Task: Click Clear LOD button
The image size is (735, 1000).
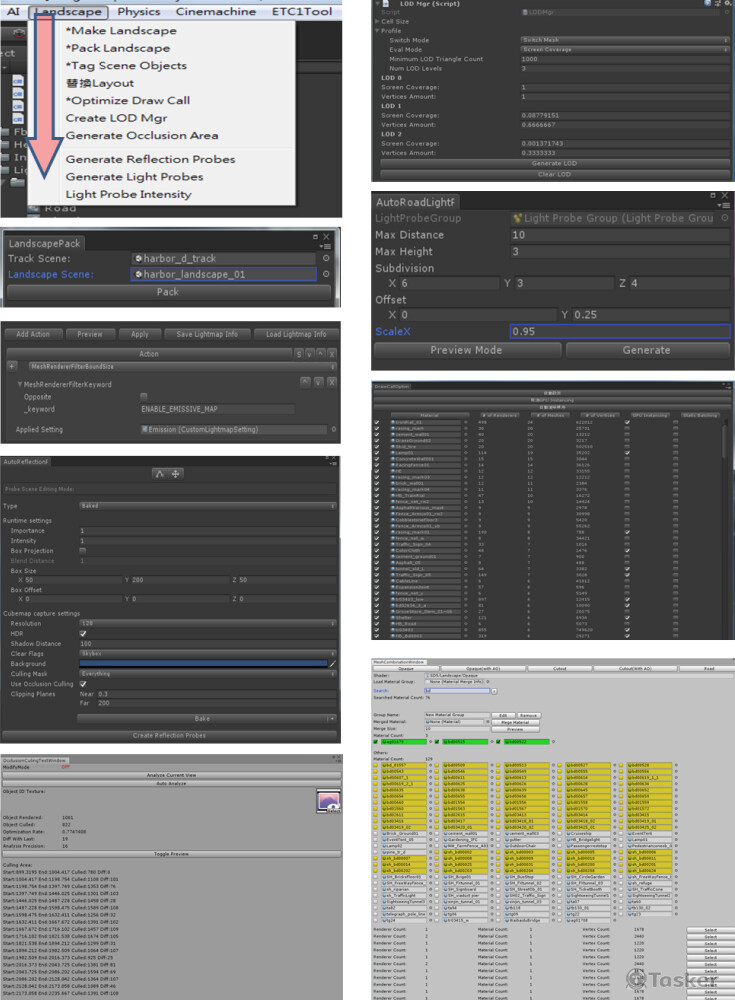Action: 554,174
